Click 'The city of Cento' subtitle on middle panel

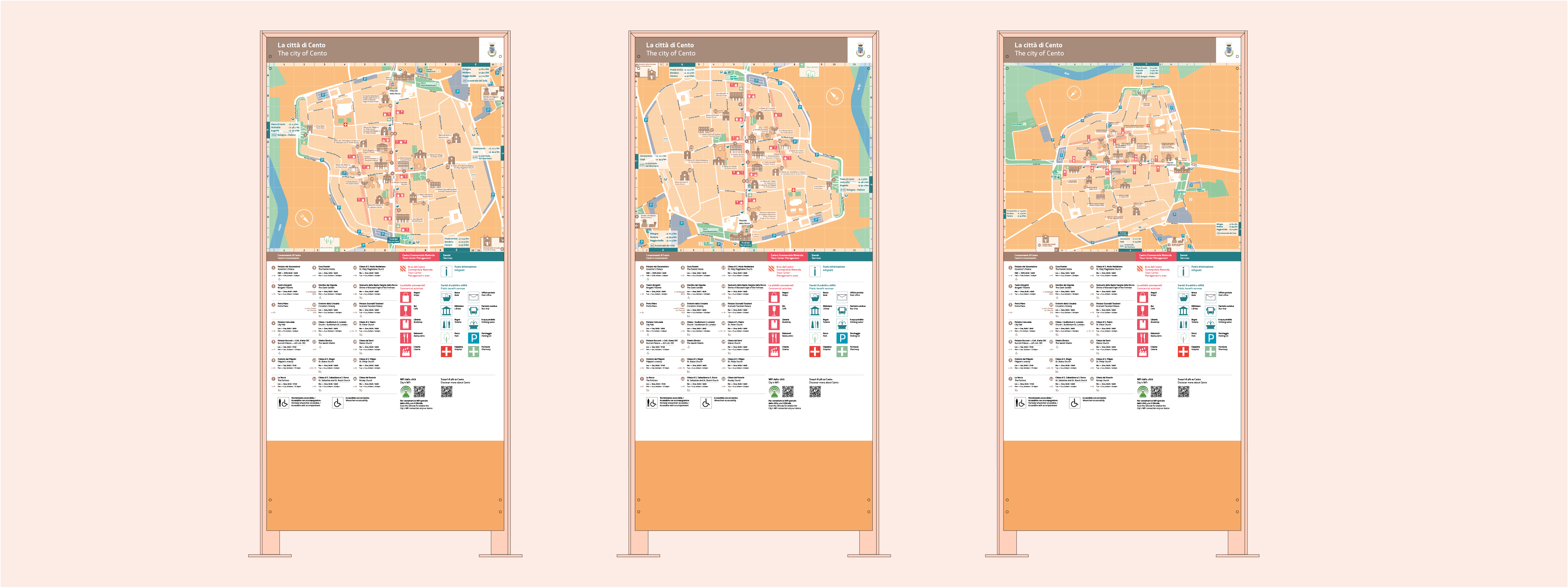click(x=670, y=54)
